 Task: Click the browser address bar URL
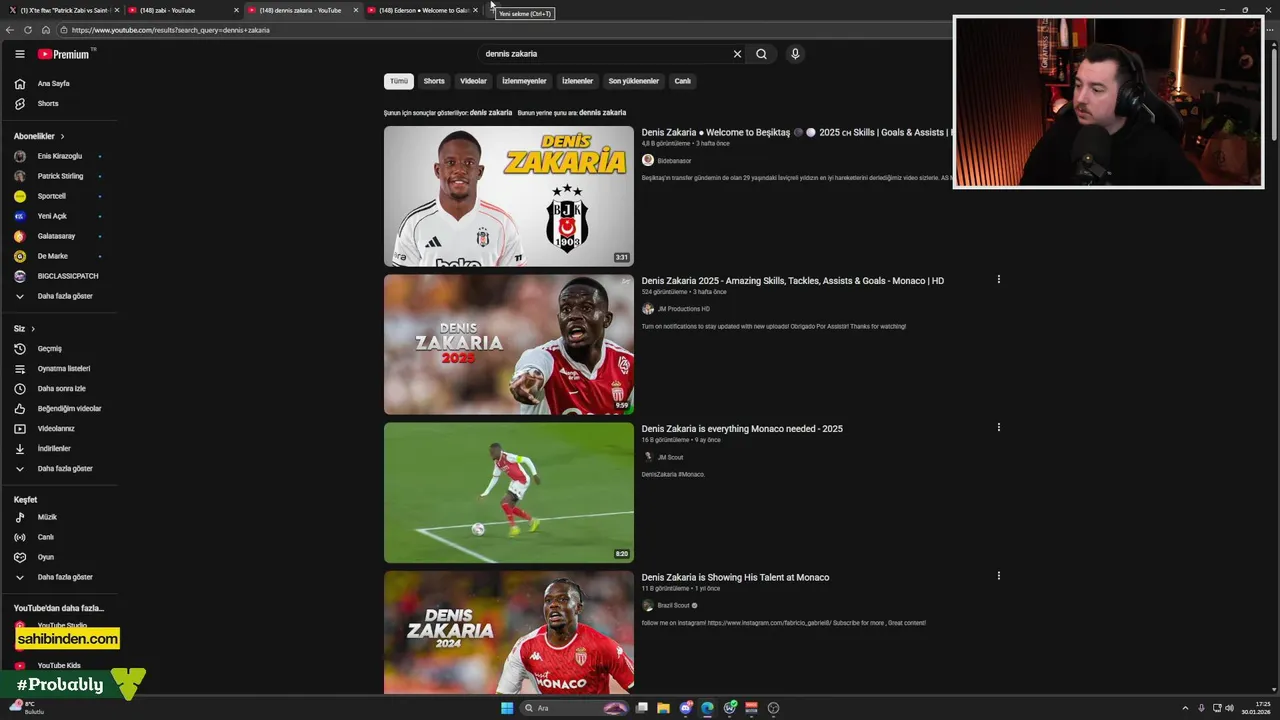170,30
